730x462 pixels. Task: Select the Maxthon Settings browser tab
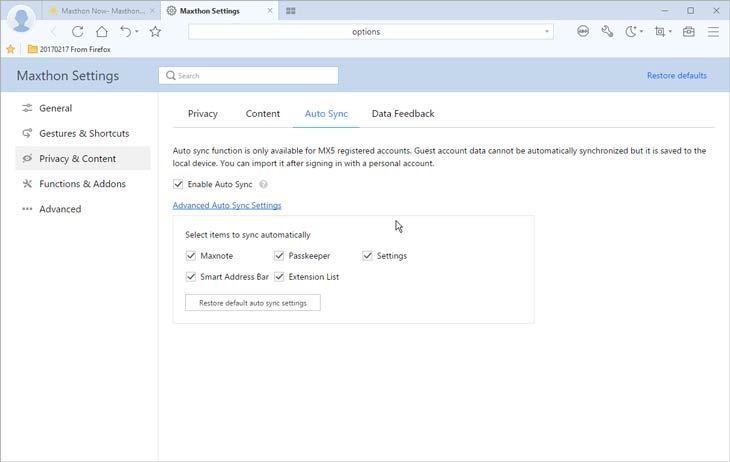click(219, 11)
